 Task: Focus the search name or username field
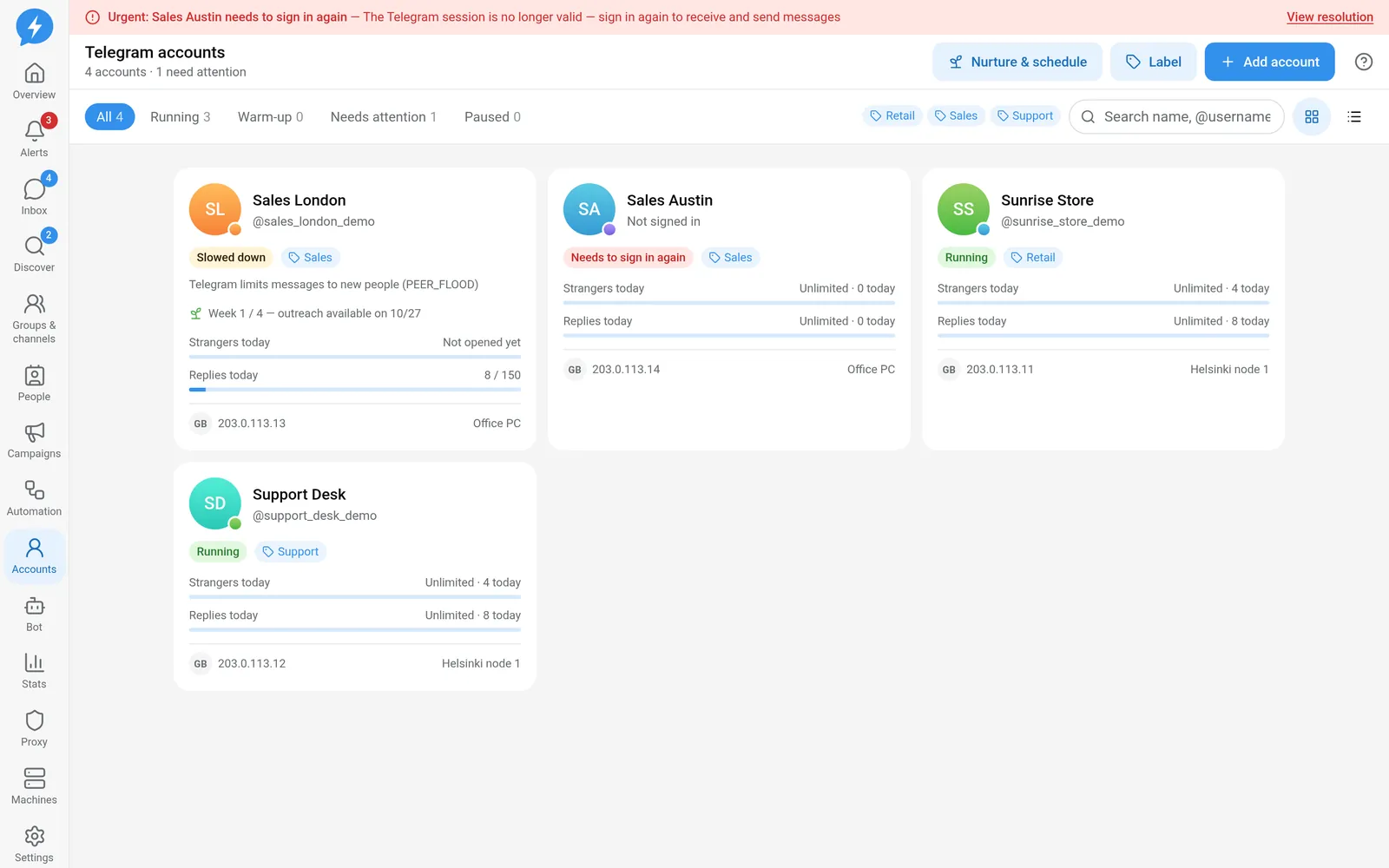1177,116
